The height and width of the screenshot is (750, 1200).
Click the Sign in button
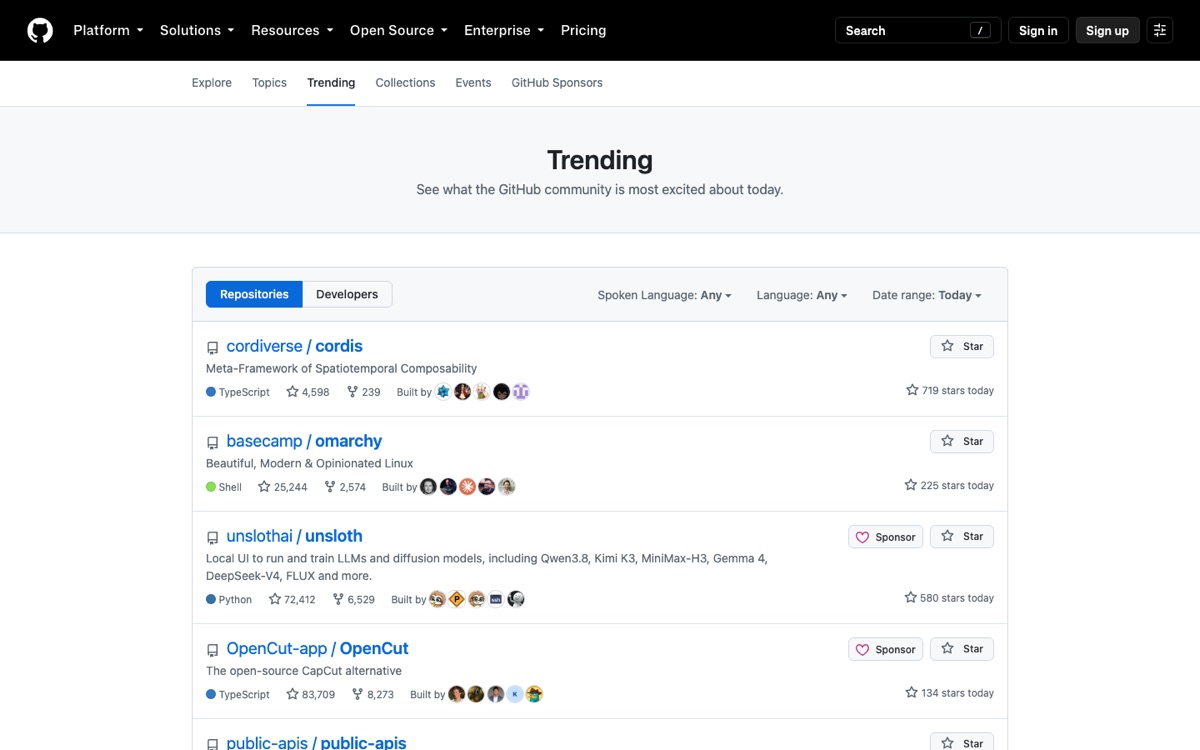tap(1038, 30)
